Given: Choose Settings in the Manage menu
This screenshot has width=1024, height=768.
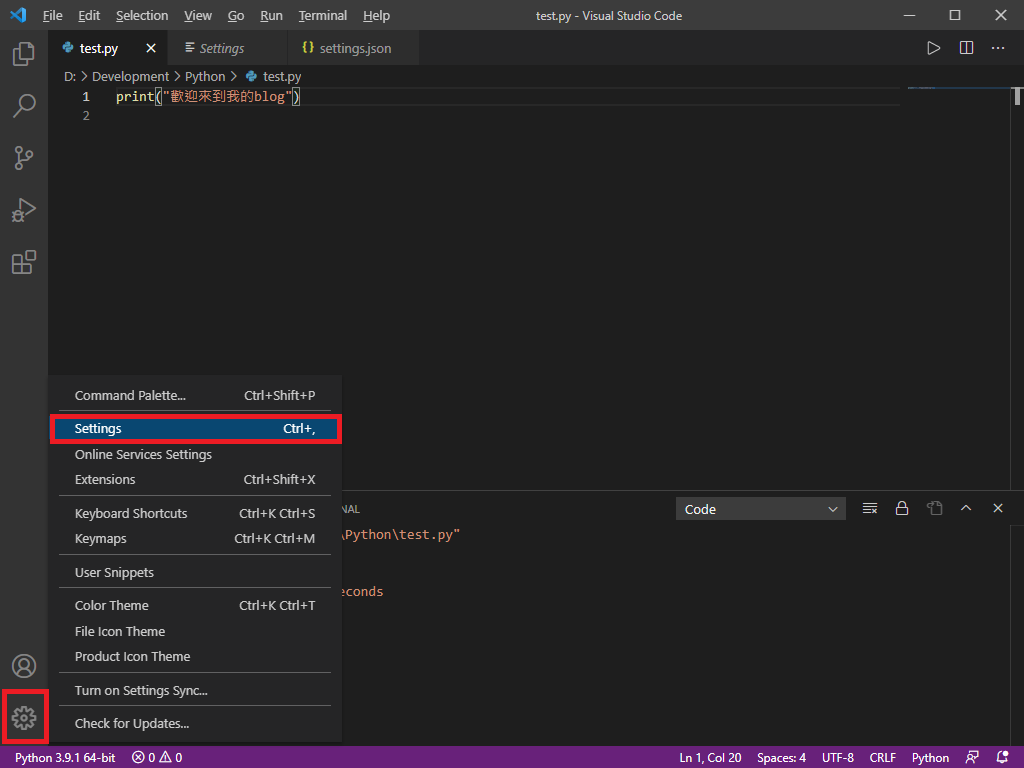Looking at the screenshot, I should [x=195, y=429].
